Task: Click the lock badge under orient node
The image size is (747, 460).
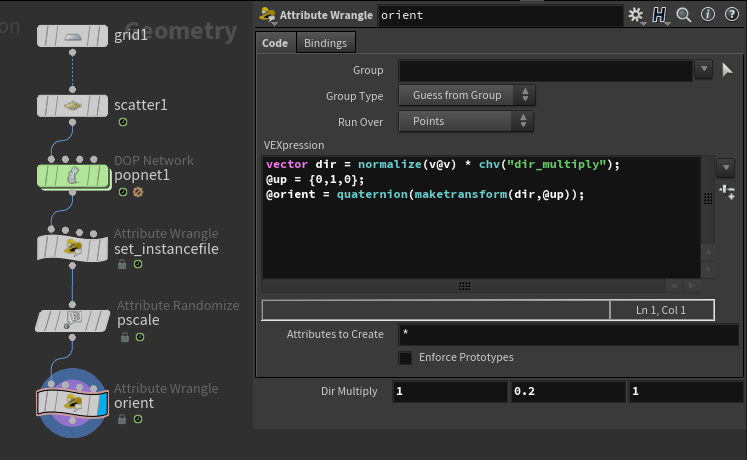Action: tap(122, 419)
